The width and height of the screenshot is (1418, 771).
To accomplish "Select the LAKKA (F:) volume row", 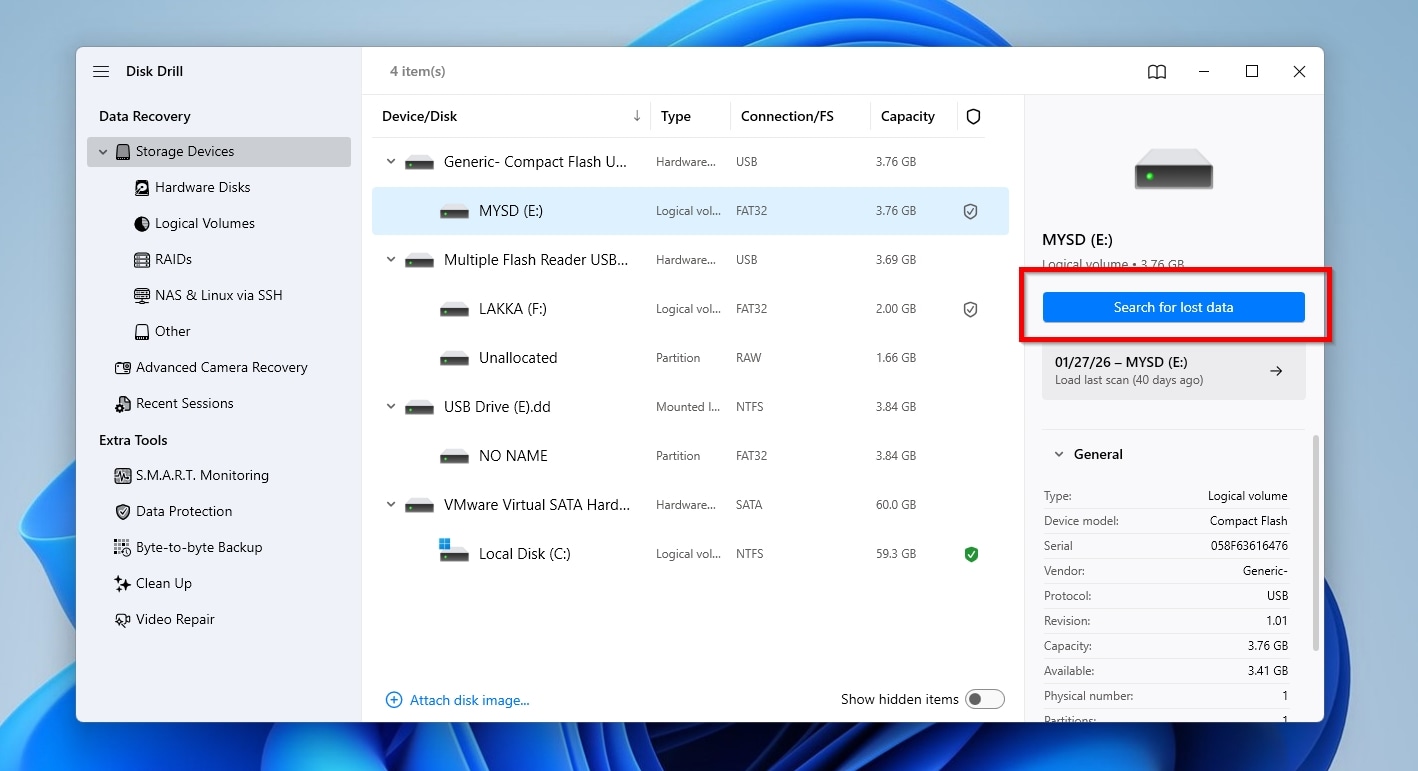I will point(690,310).
